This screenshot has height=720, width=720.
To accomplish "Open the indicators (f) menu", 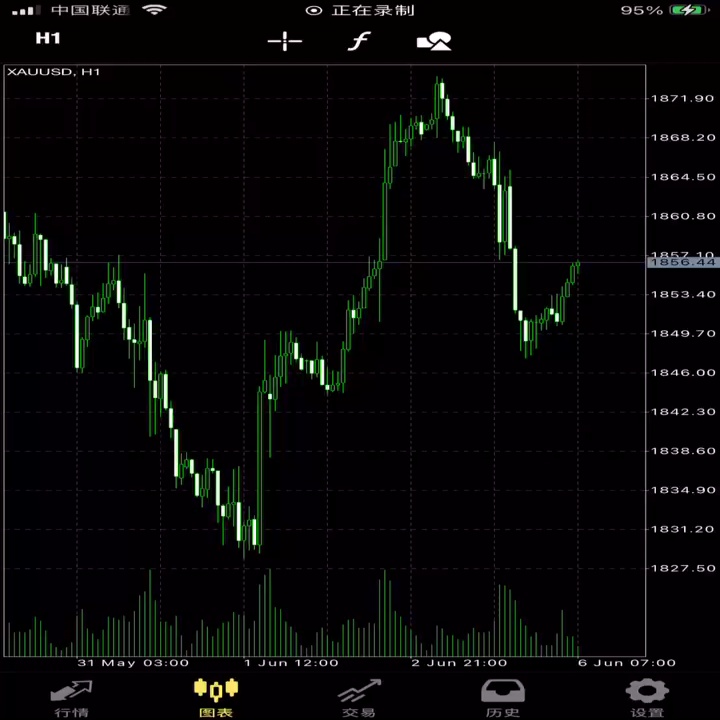I will pos(359,41).
